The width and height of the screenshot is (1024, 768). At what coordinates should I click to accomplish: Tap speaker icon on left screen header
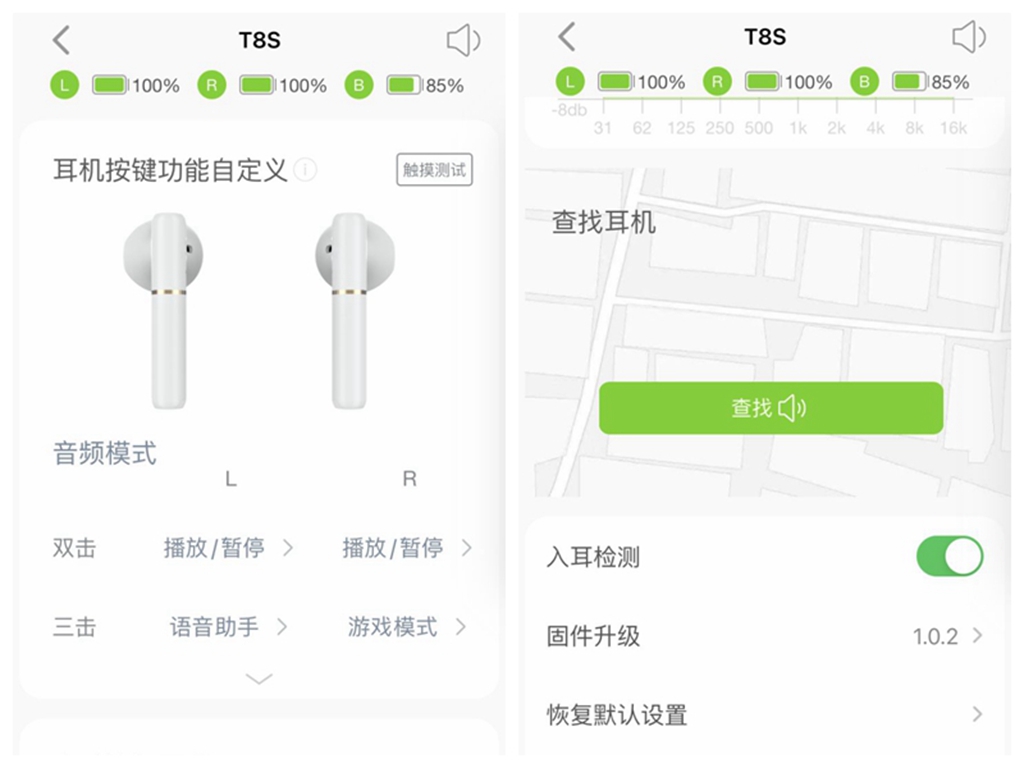[464, 40]
